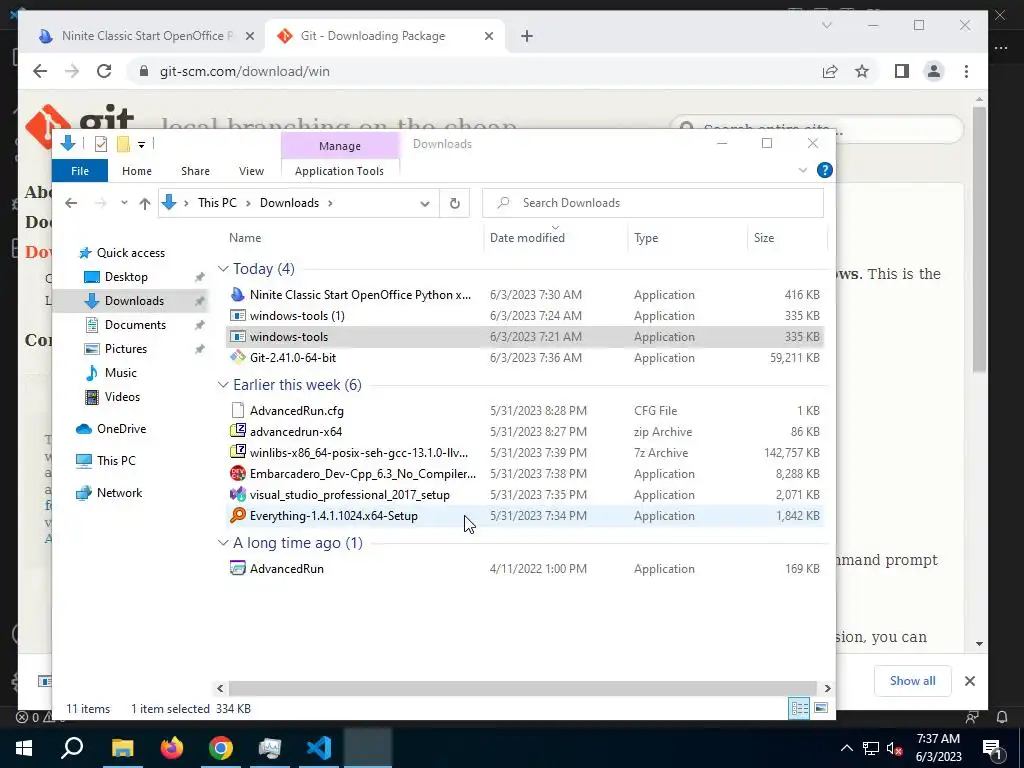Show hidden system tray icons

click(846, 748)
